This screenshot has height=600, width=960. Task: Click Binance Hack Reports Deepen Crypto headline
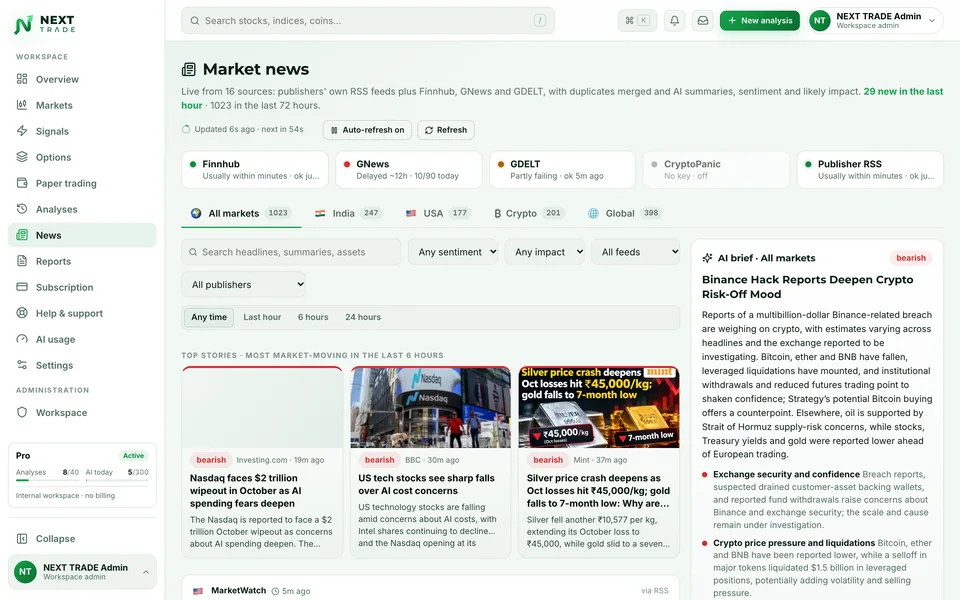coord(807,287)
